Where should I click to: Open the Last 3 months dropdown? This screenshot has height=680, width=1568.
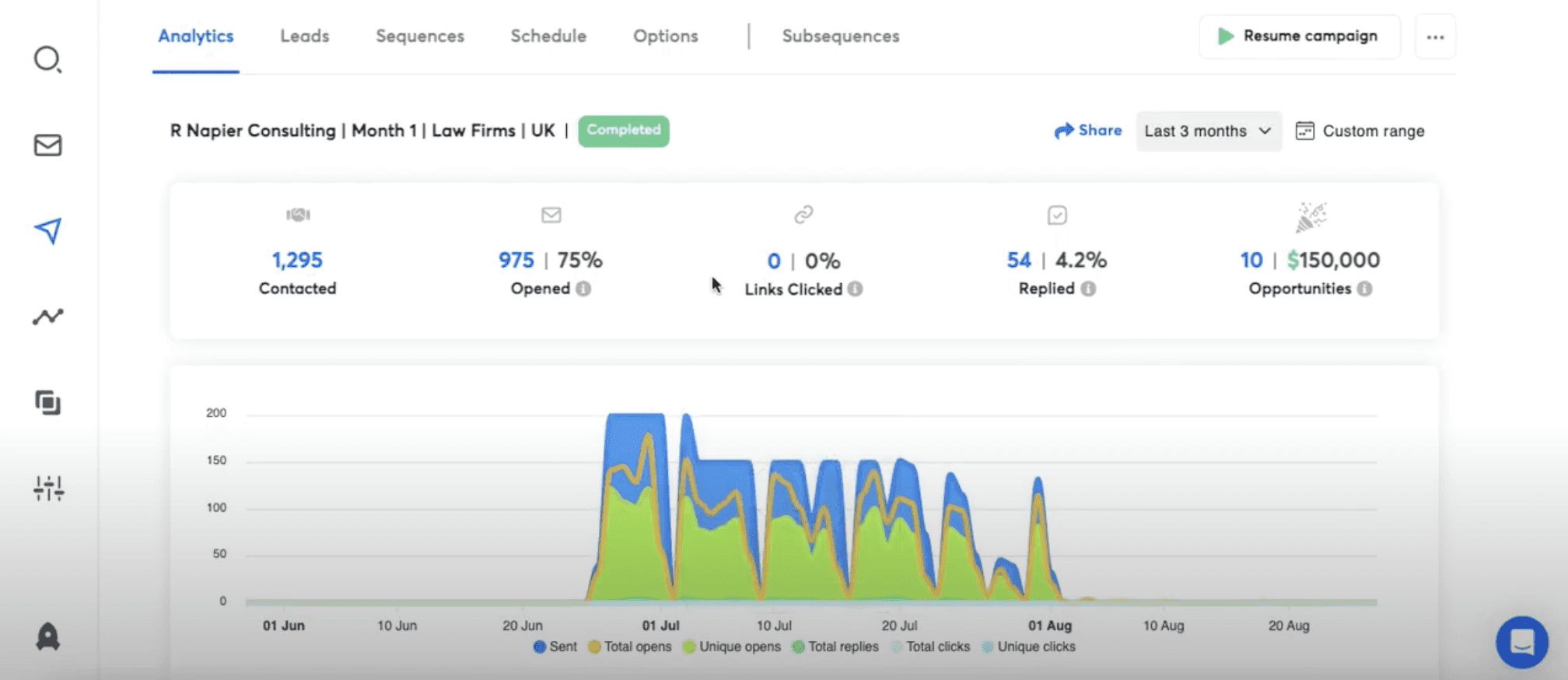pyautogui.click(x=1209, y=131)
